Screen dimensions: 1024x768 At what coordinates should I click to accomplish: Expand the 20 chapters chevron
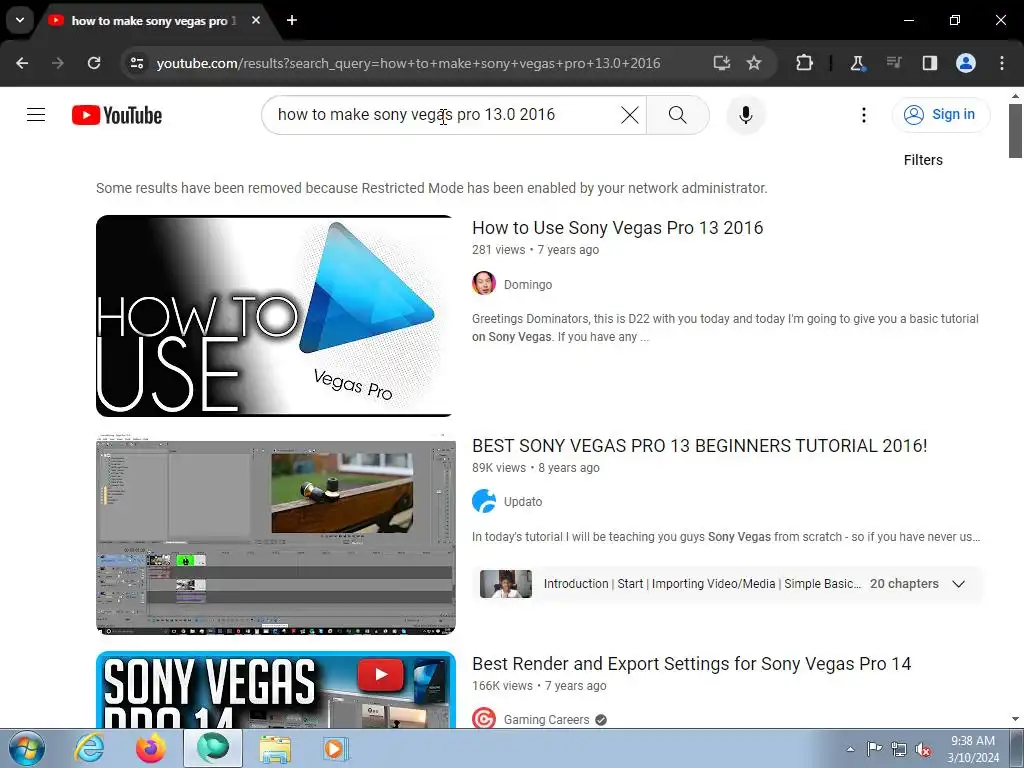pyautogui.click(x=958, y=584)
